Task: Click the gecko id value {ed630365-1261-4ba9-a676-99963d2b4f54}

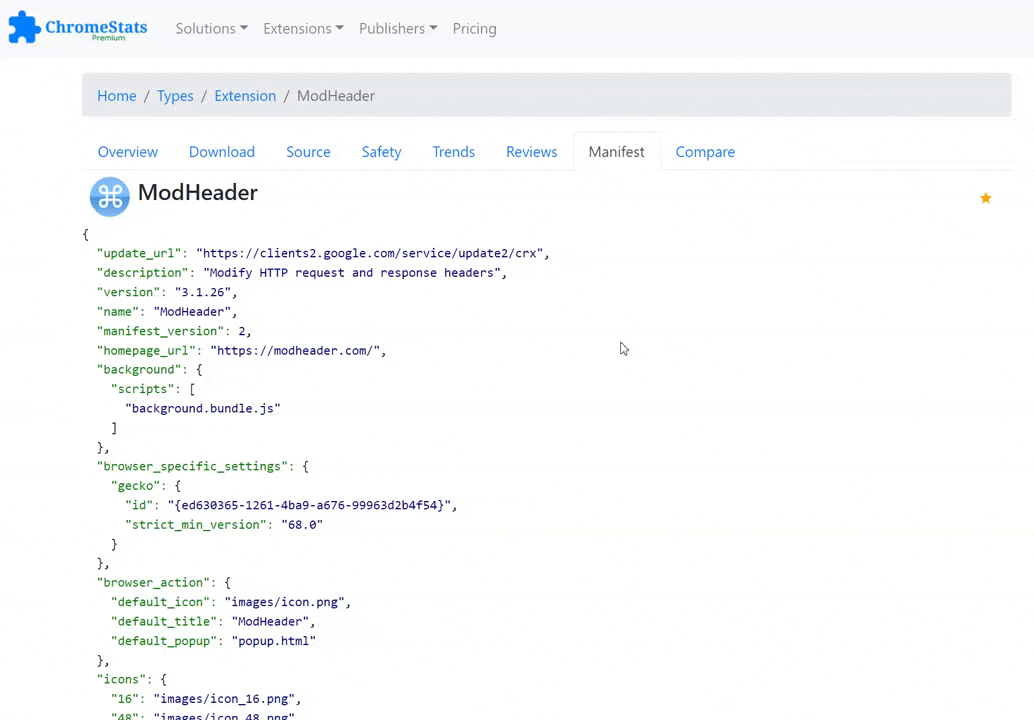Action: [309, 506]
